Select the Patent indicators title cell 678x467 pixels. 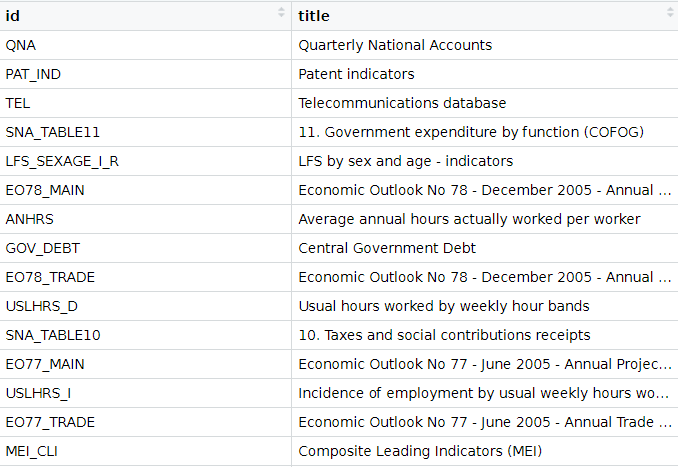(356, 74)
